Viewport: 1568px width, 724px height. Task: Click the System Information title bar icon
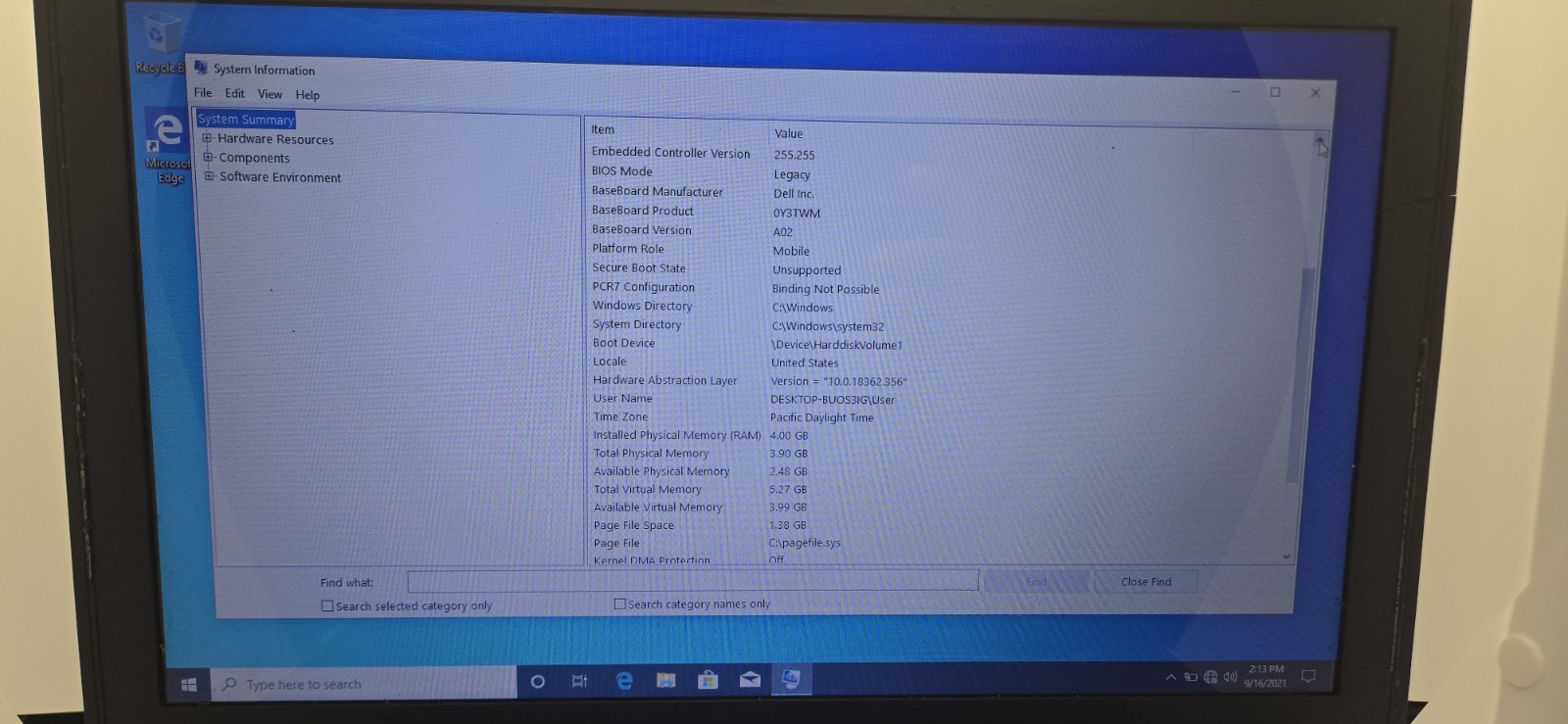(201, 68)
